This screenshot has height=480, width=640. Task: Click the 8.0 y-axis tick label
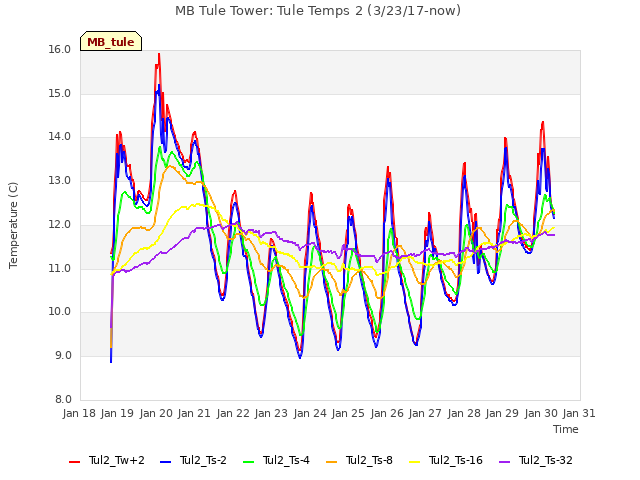(x=62, y=399)
